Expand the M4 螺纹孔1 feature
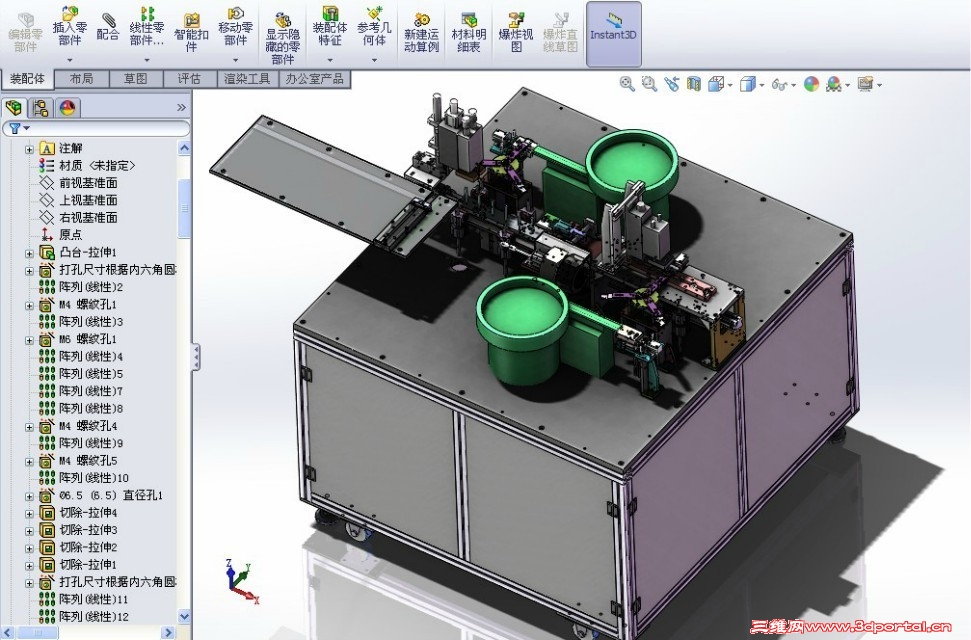The image size is (971, 640). [x=29, y=305]
